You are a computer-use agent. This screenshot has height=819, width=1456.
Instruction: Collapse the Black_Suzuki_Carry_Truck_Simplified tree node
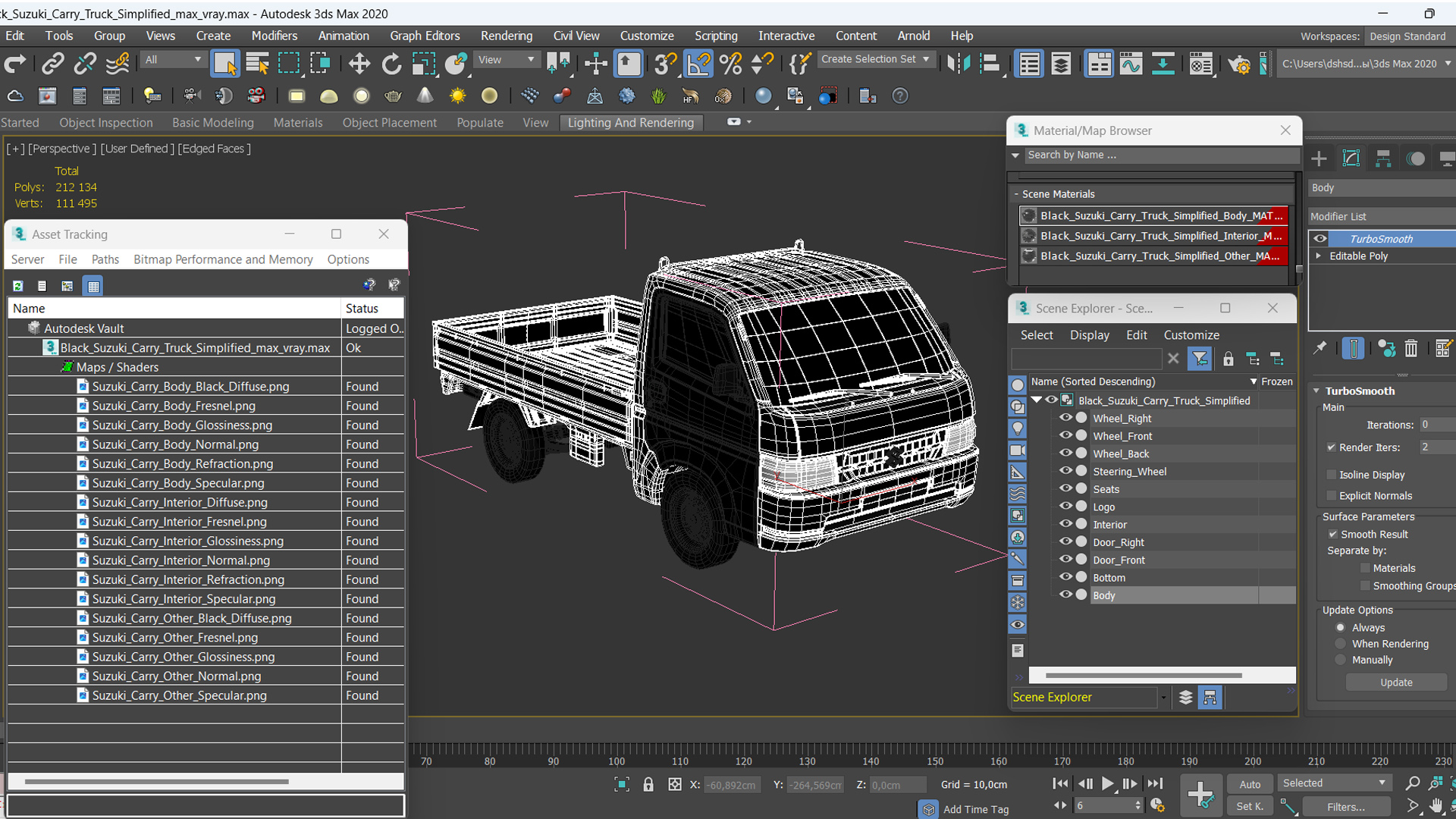(1037, 400)
